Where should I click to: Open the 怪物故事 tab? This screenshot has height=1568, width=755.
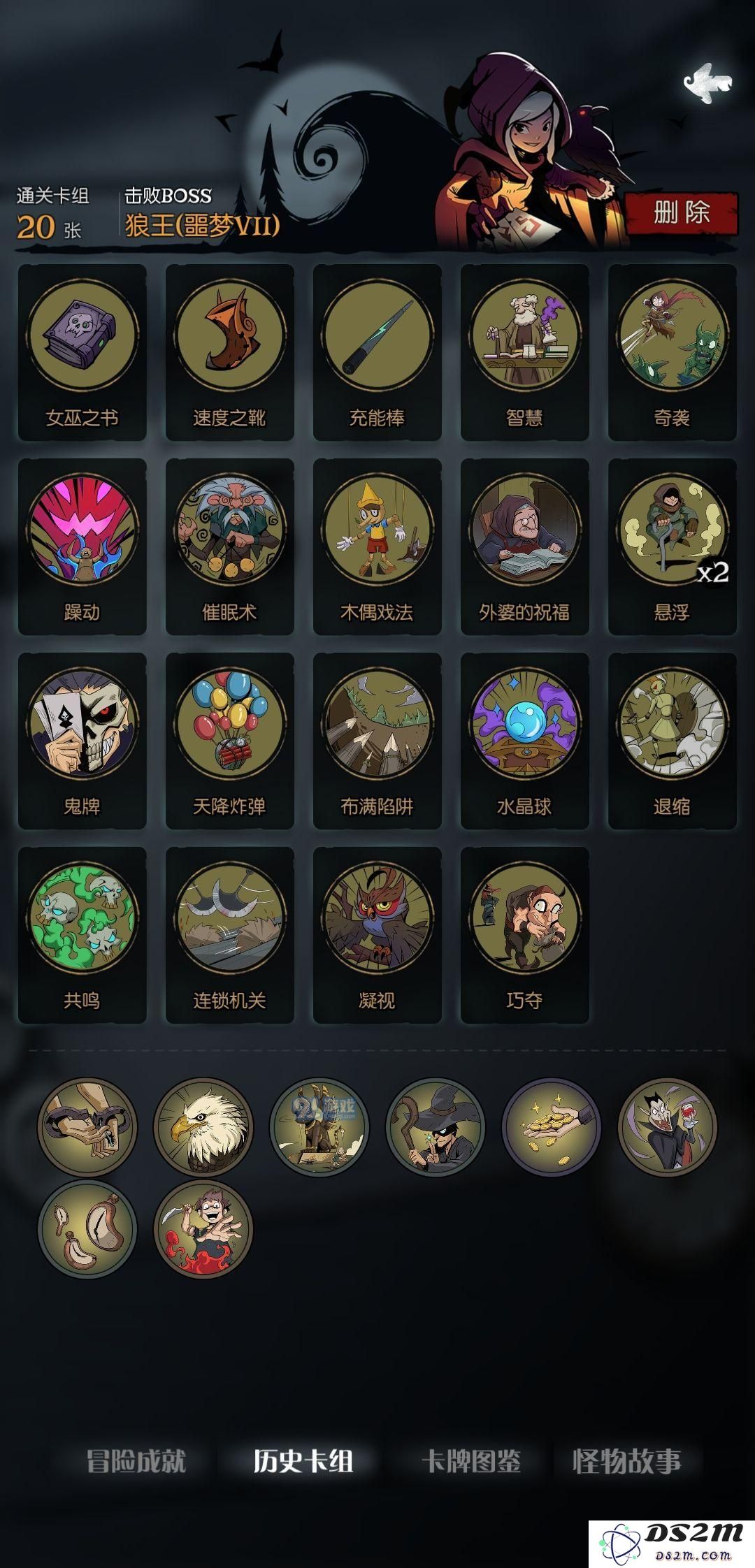tap(627, 1460)
